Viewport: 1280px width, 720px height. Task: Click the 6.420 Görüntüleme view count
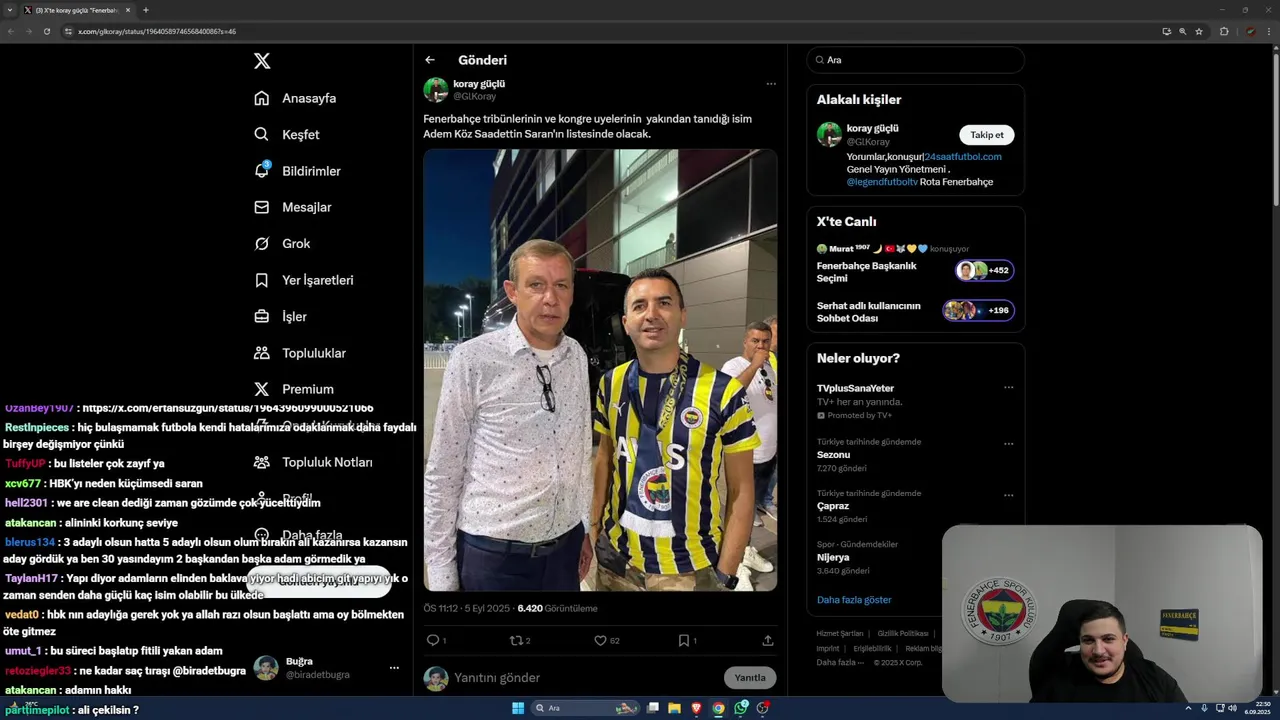coord(557,608)
